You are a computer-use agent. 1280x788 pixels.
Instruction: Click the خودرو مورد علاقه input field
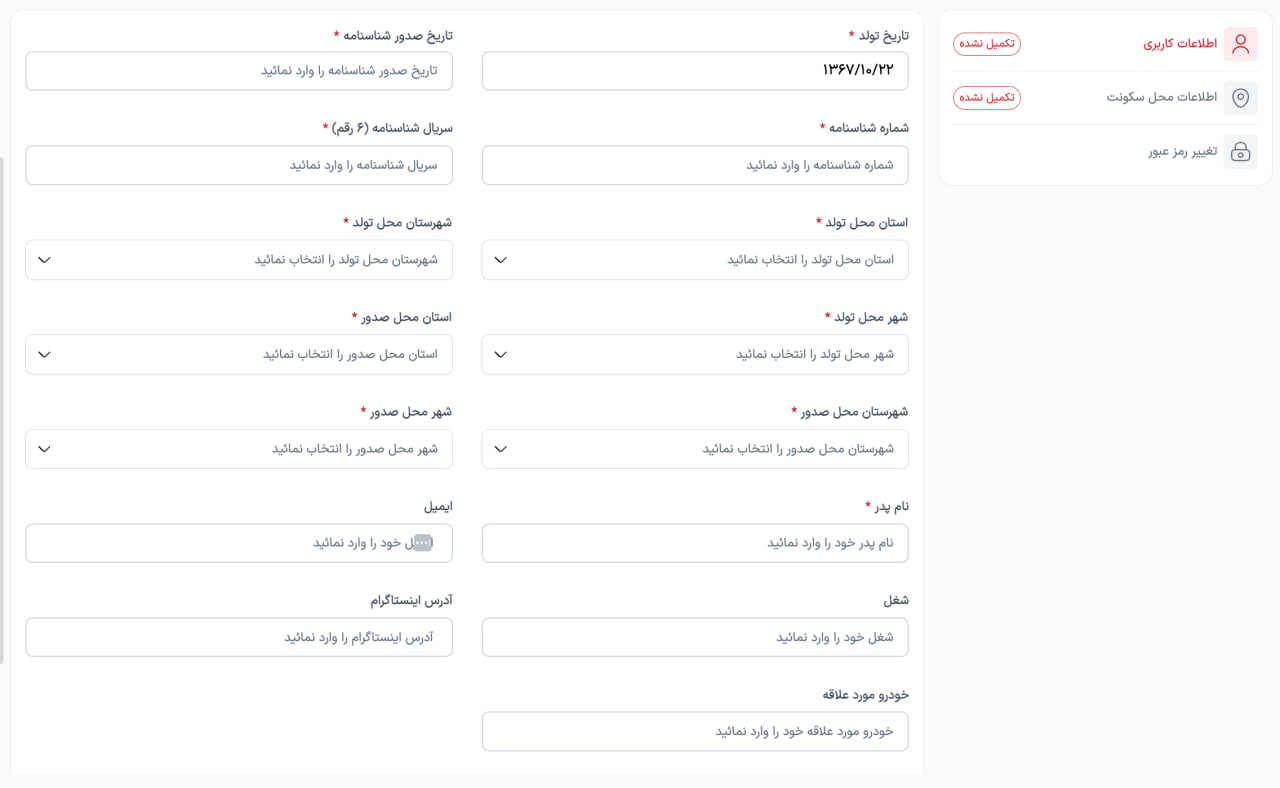pos(695,731)
